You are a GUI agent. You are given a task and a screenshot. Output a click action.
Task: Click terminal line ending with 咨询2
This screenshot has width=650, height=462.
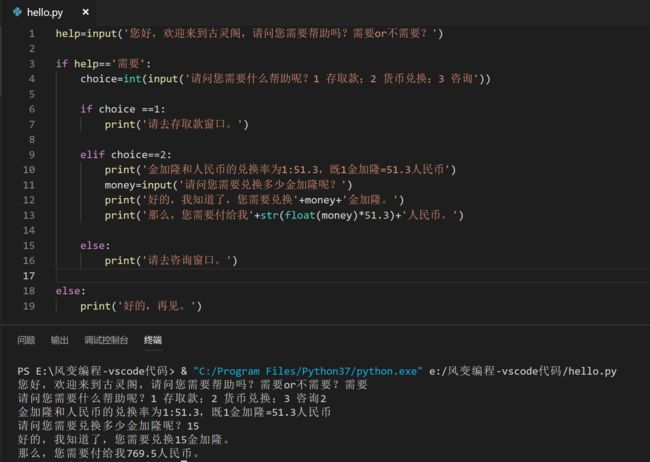172,399
